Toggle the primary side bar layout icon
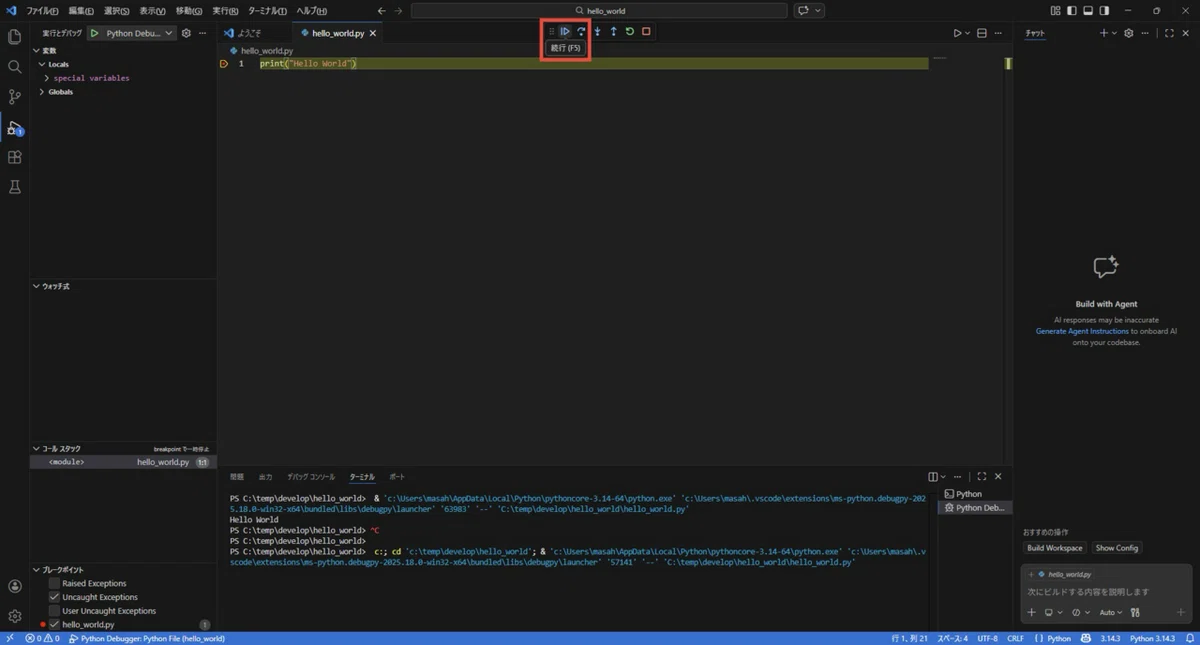This screenshot has height=645, width=1200. point(1072,10)
